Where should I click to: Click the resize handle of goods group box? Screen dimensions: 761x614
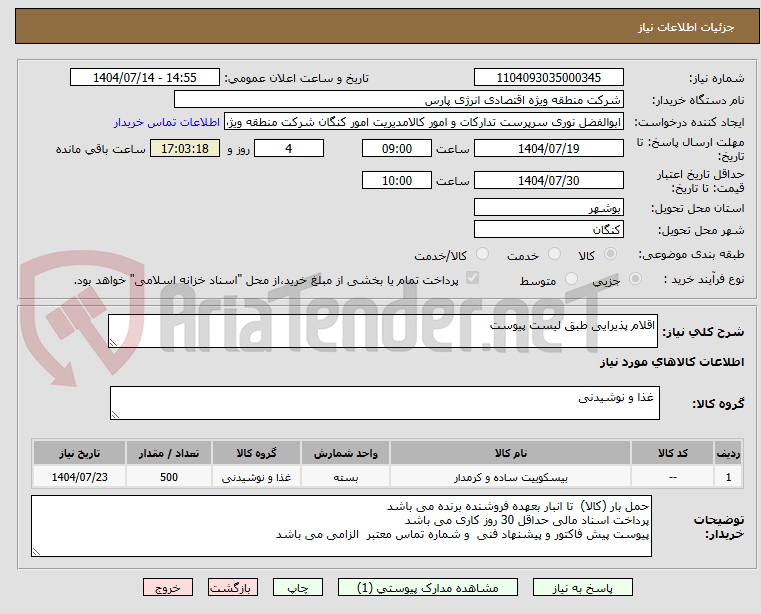(115, 415)
